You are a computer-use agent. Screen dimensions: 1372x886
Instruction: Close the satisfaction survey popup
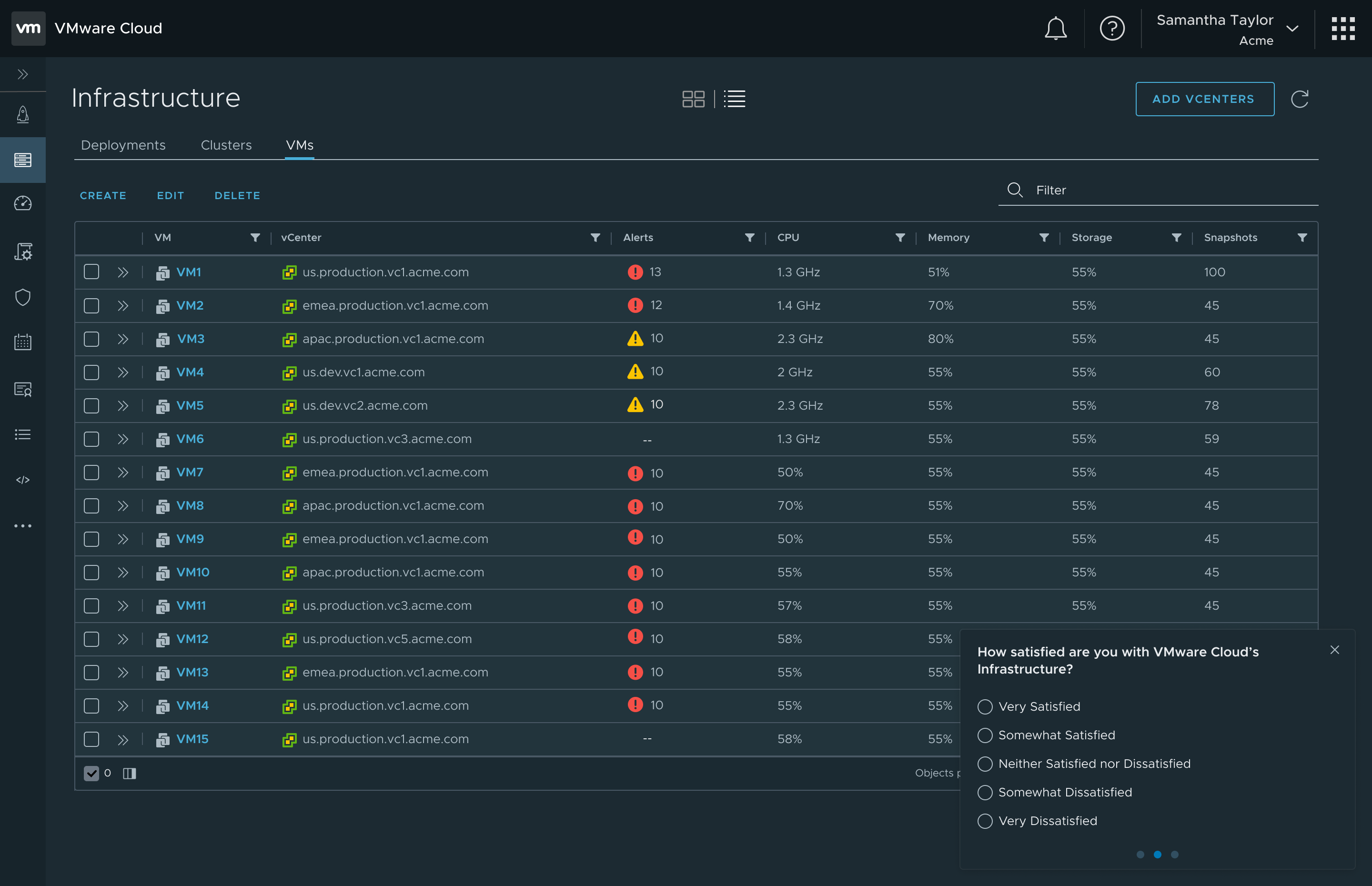(x=1335, y=650)
